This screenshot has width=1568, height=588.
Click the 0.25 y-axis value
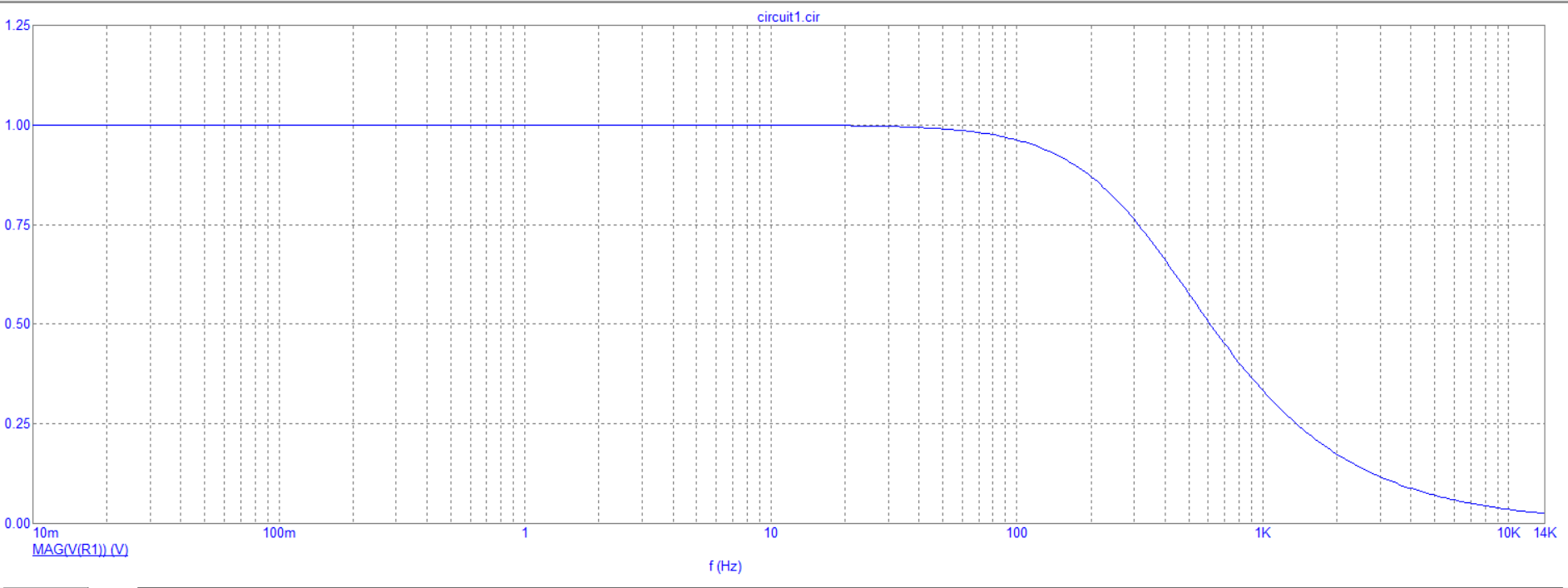click(17, 424)
